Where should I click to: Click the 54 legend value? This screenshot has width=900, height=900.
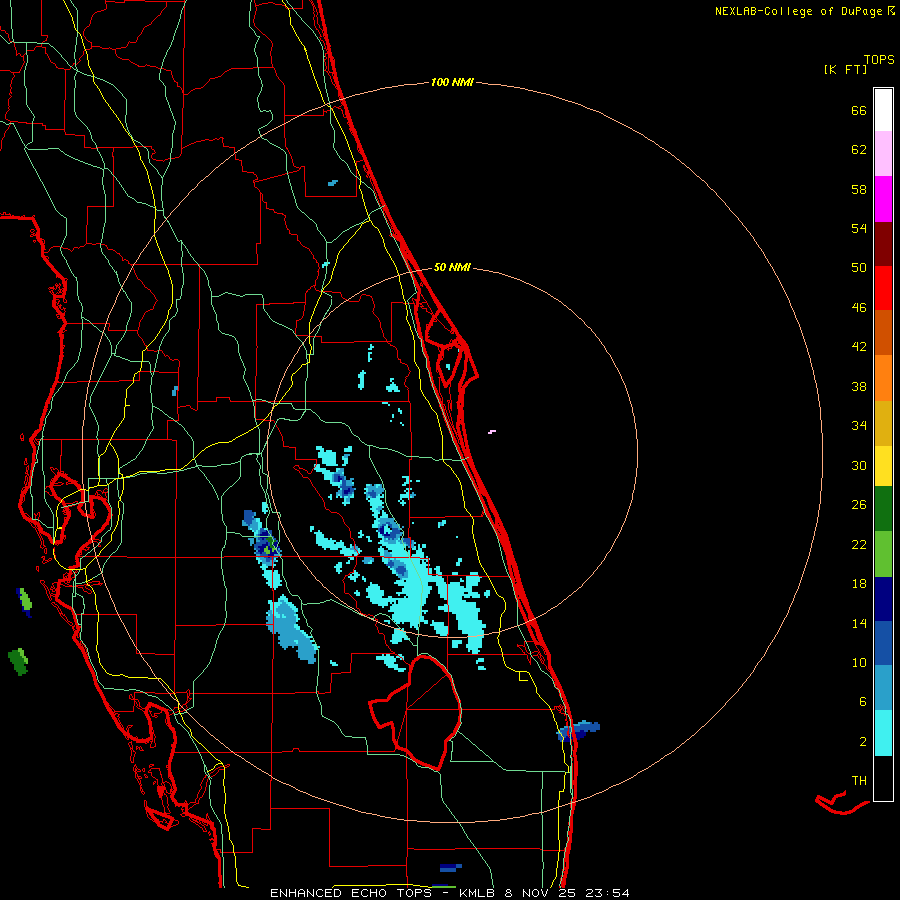(x=859, y=228)
